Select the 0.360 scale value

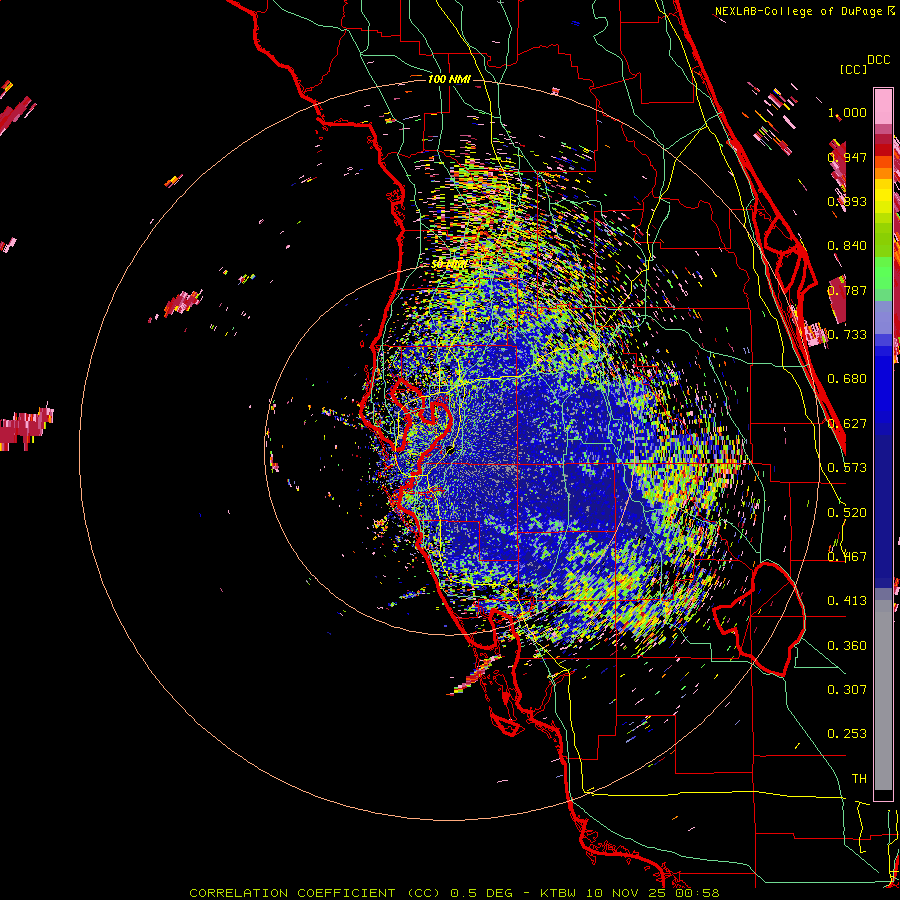(x=847, y=646)
